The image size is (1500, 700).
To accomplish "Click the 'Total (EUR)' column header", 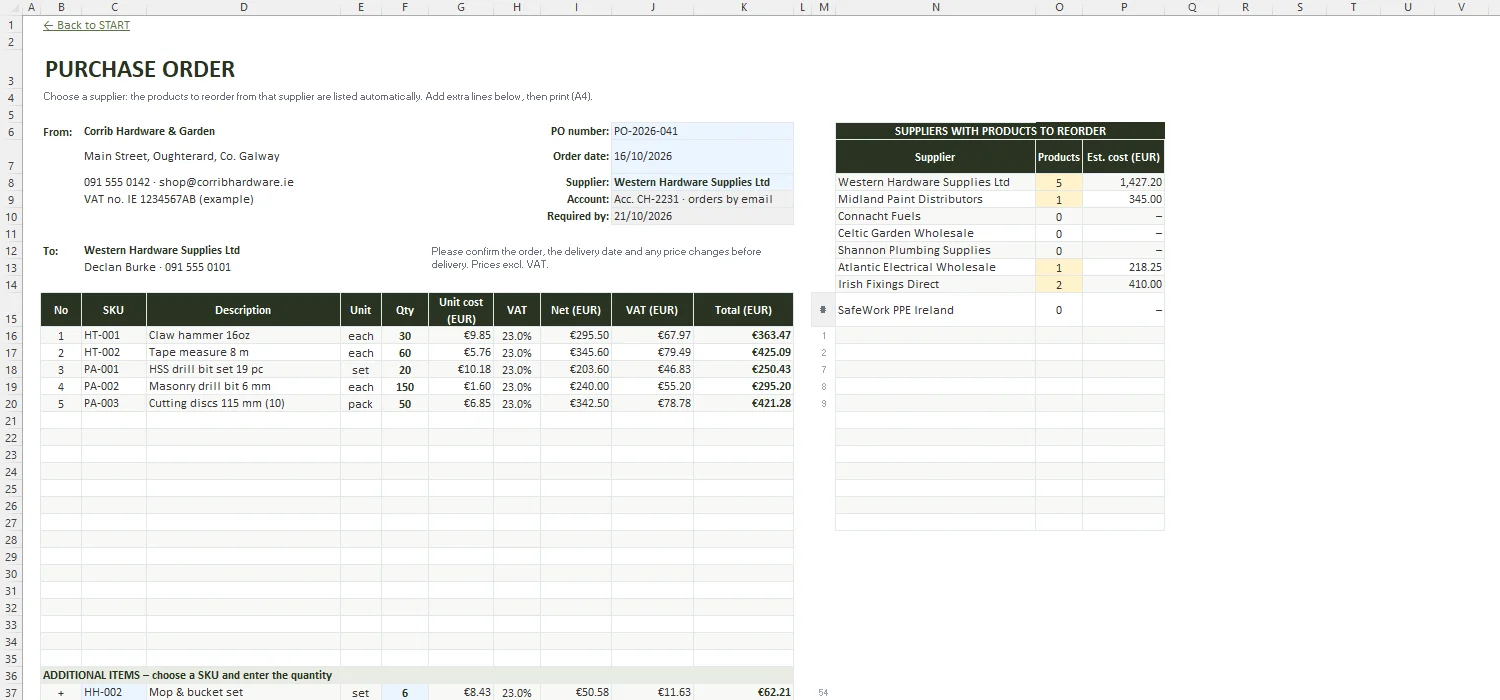I will tap(743, 310).
